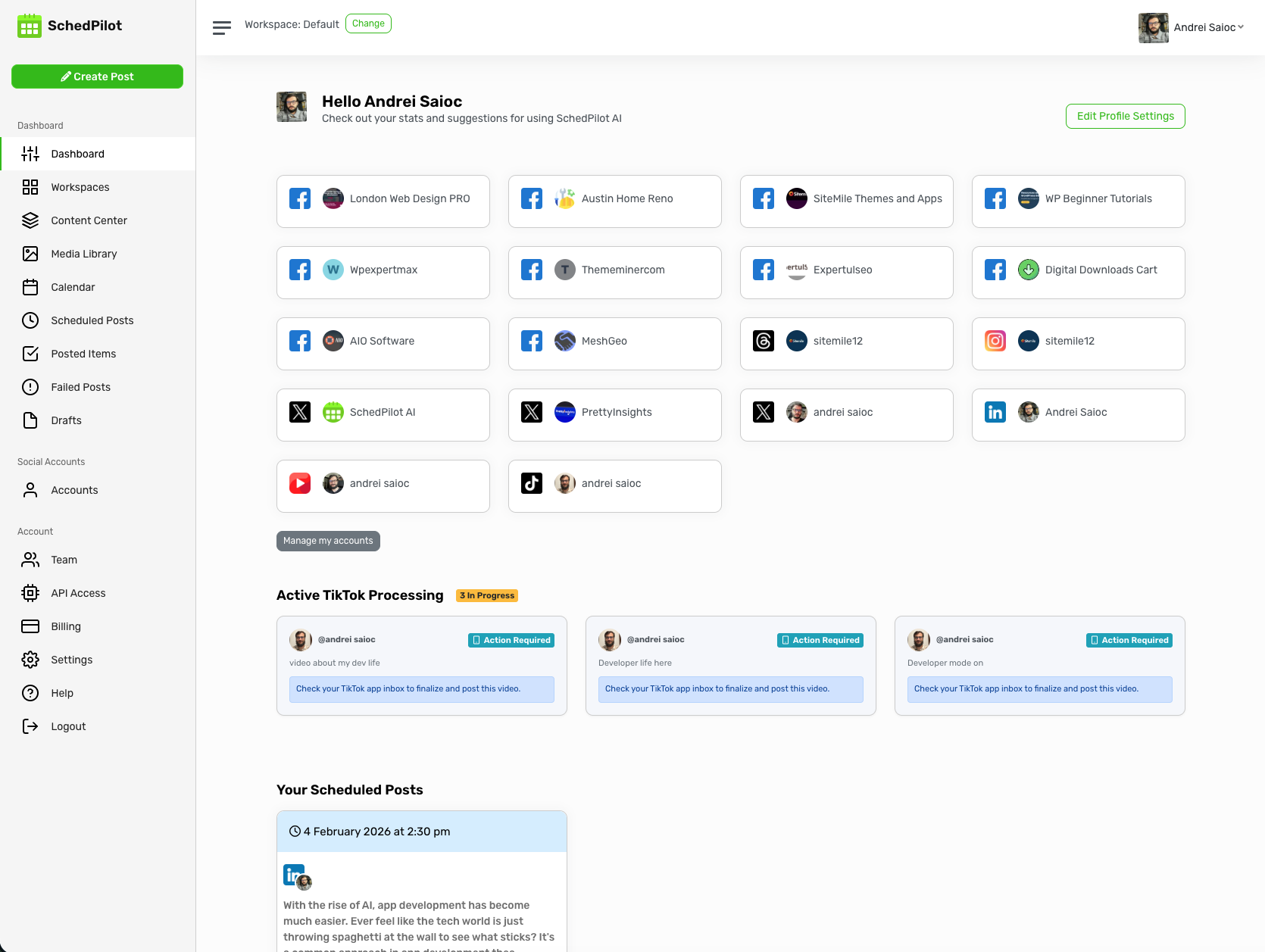
Task: Open the London Web Design PRO card
Action: point(383,201)
